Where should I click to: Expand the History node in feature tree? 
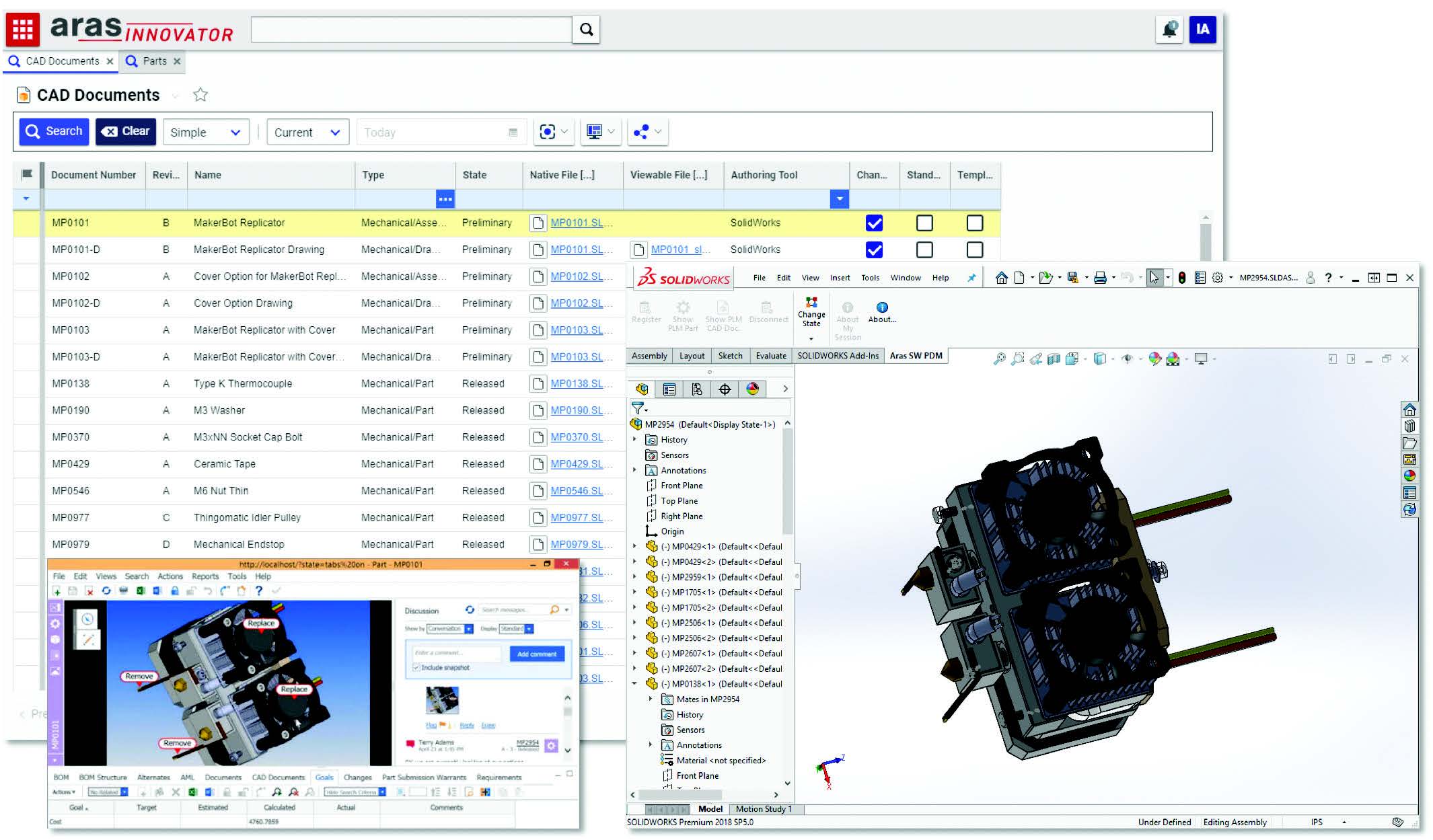pos(634,440)
